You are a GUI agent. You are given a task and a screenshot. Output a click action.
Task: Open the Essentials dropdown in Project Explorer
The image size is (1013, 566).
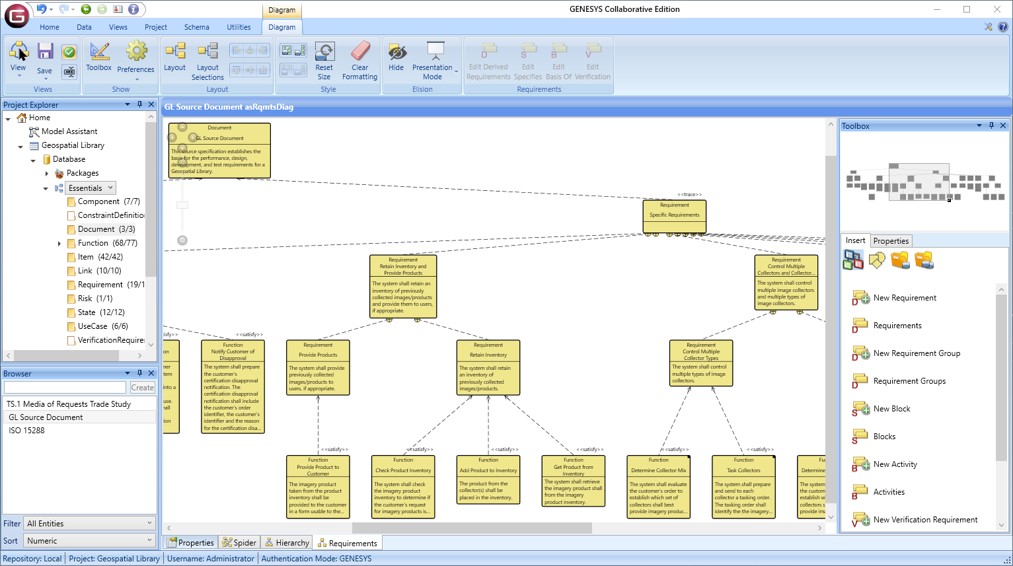[x=110, y=188]
